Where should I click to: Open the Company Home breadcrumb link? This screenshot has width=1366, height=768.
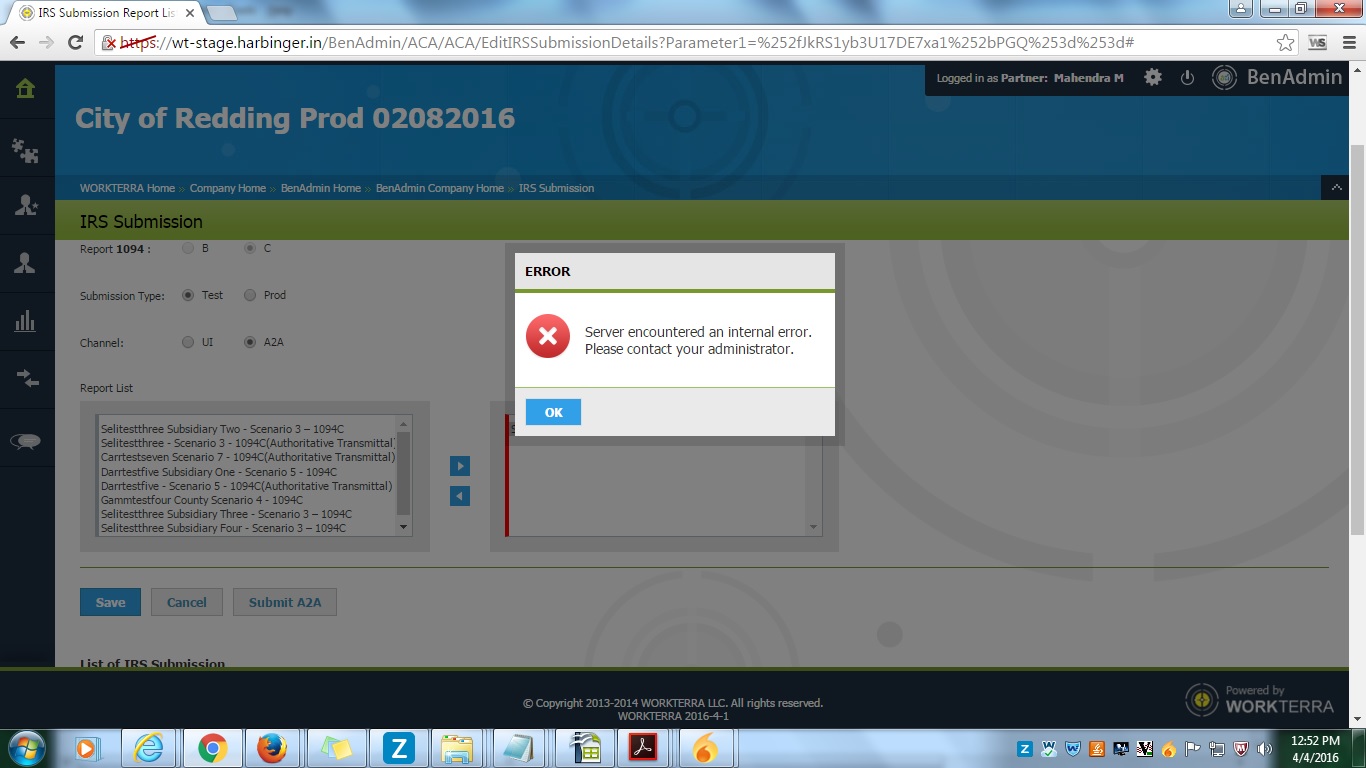click(228, 188)
